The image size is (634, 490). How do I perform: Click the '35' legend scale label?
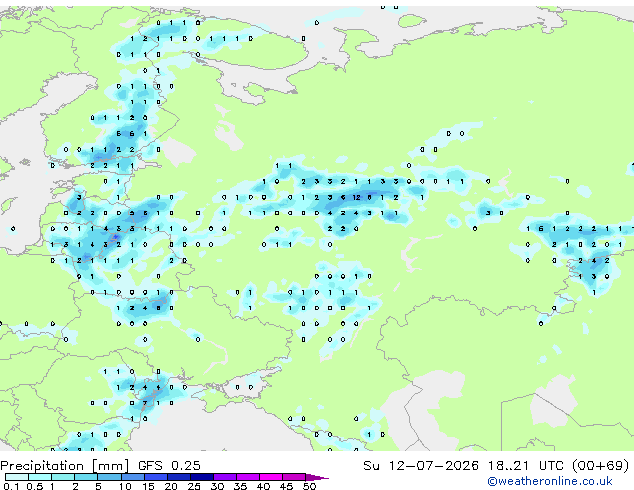(240, 486)
